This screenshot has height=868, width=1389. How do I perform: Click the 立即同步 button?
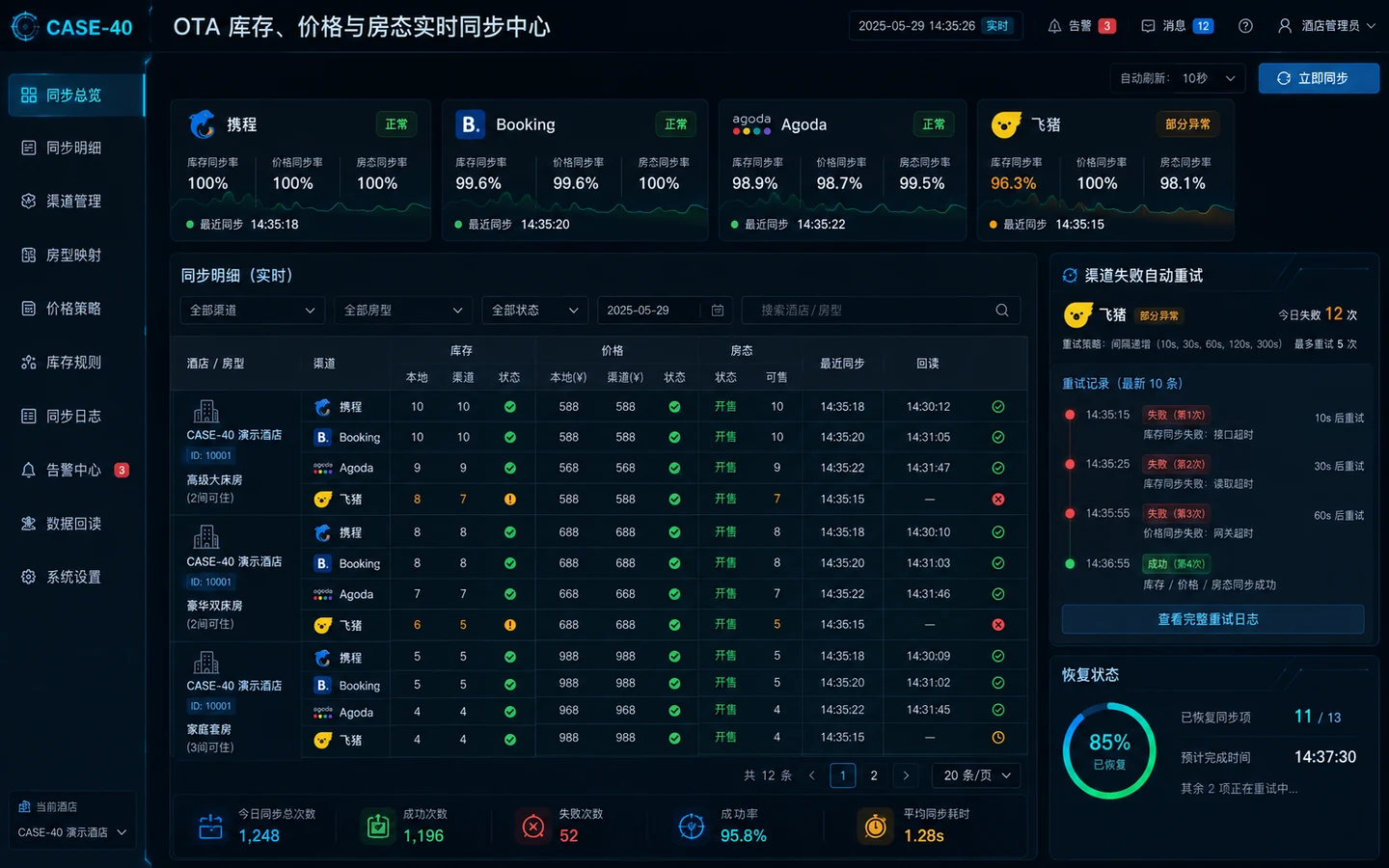tap(1319, 78)
